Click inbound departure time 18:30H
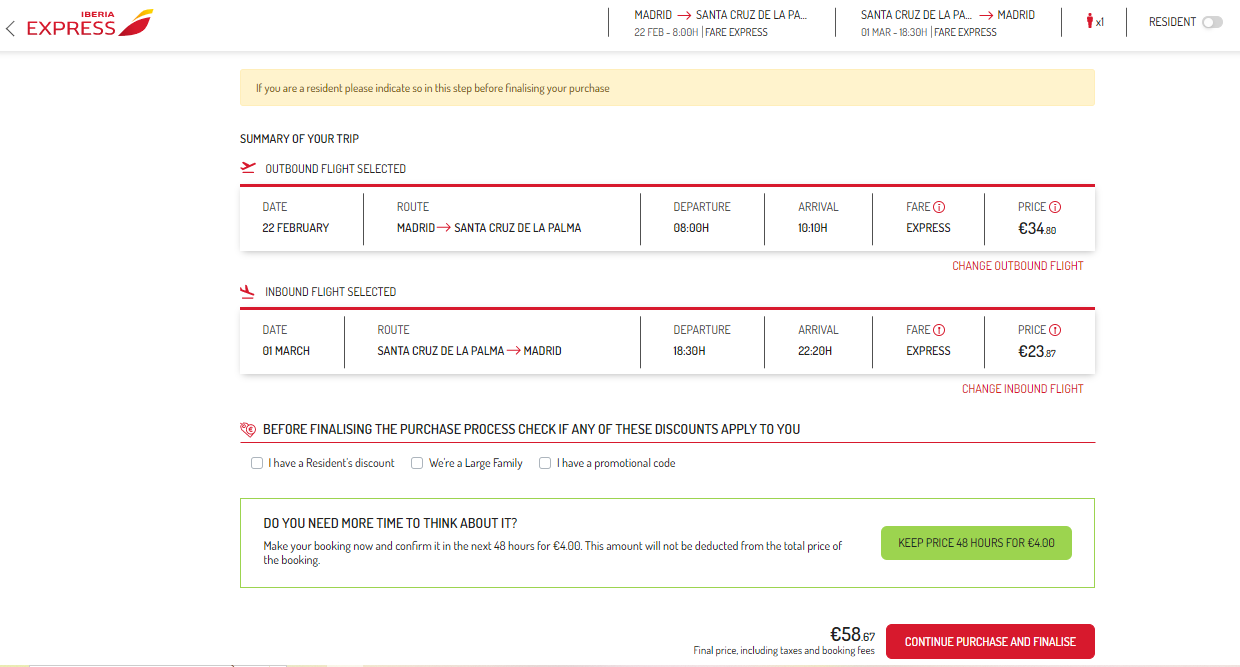This screenshot has height=667, width=1240. 689,351
